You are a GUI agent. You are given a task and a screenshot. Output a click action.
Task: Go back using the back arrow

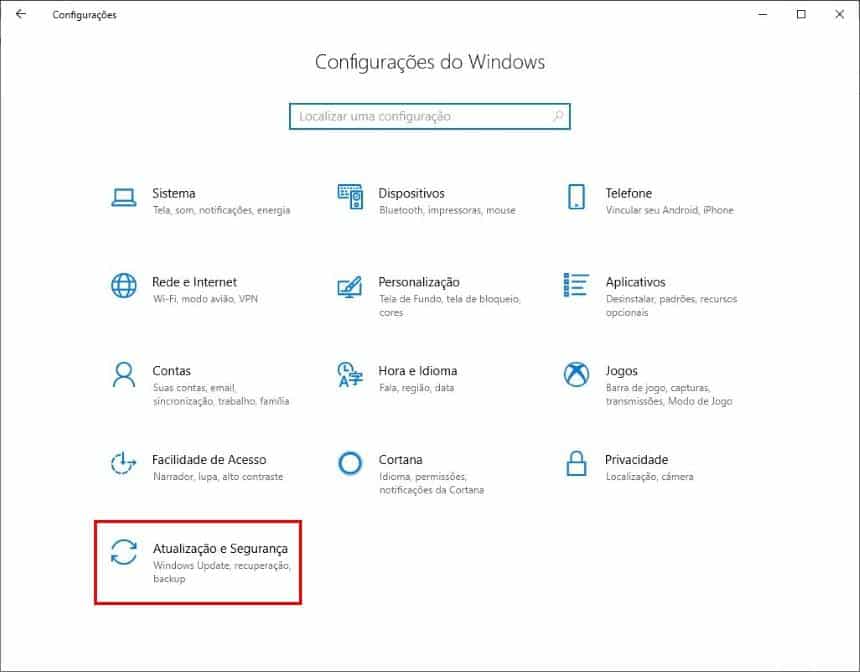(21, 14)
